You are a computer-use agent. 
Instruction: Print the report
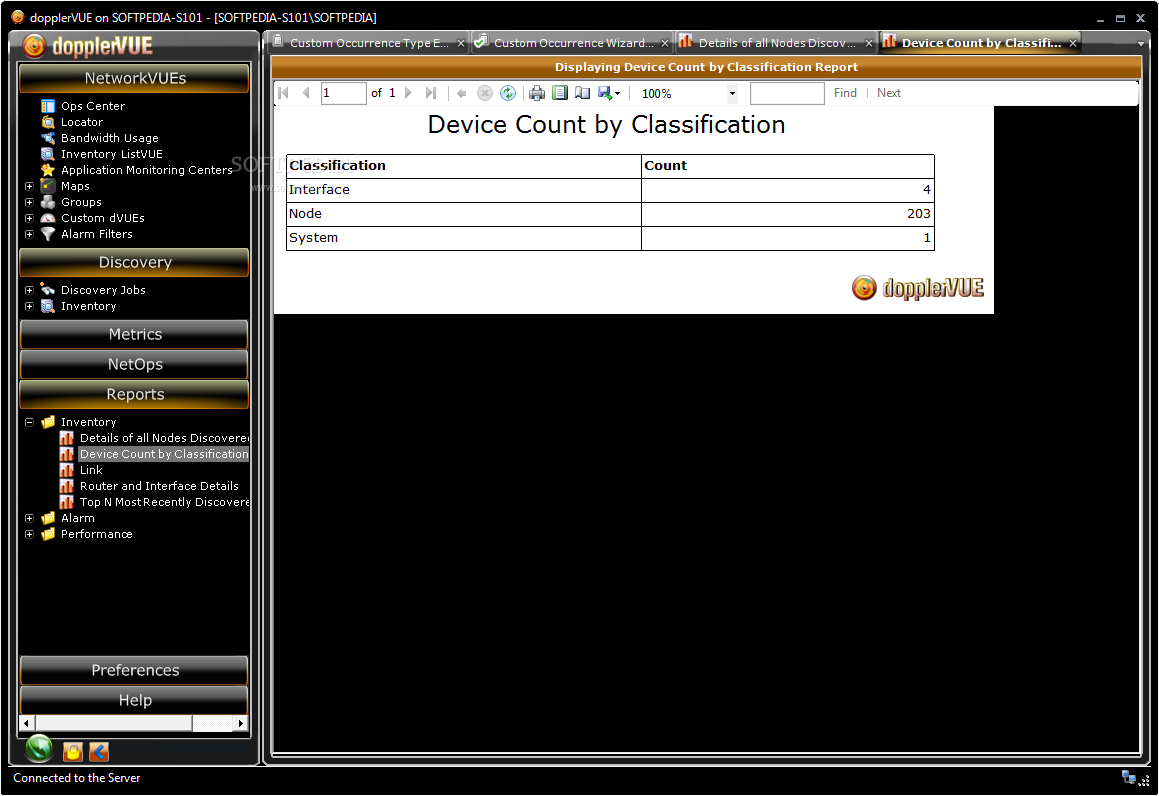coord(537,93)
